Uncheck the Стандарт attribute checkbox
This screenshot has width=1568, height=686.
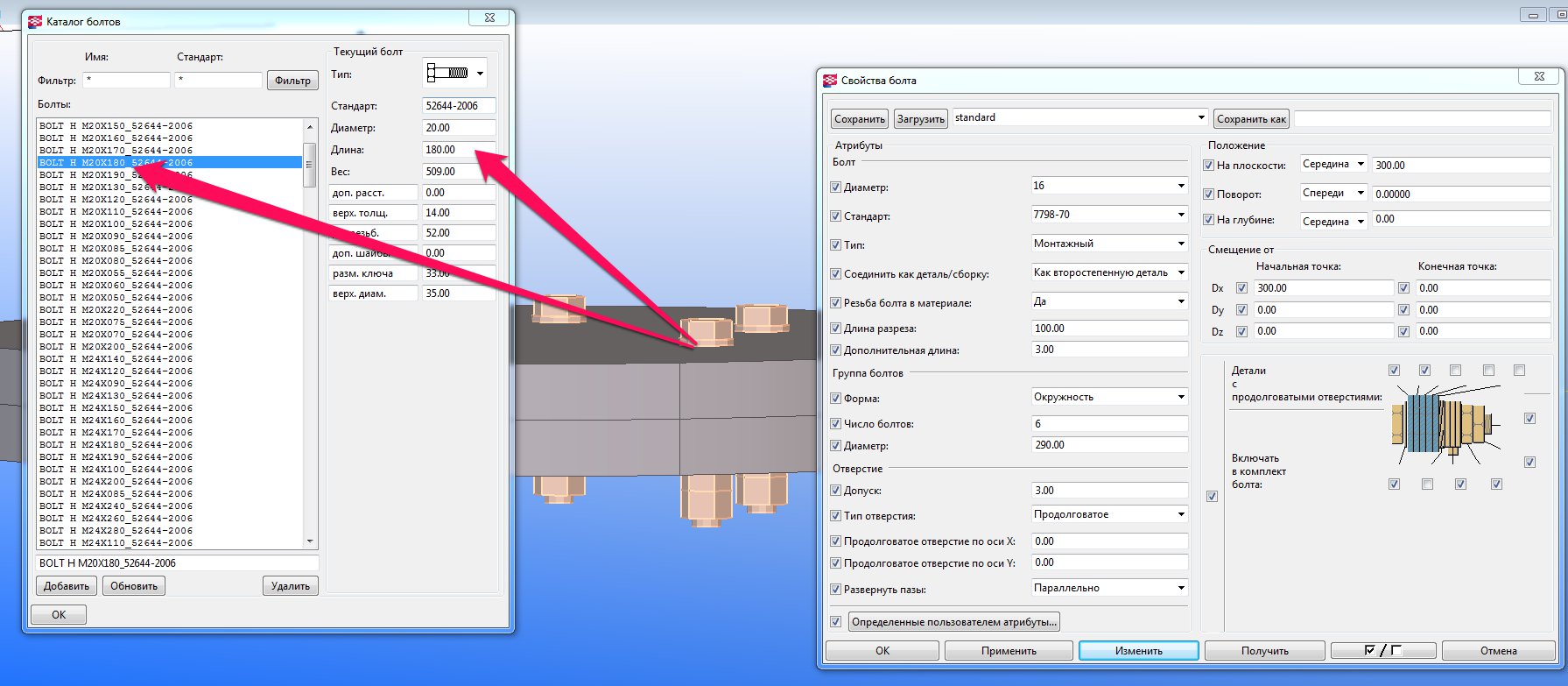(835, 216)
